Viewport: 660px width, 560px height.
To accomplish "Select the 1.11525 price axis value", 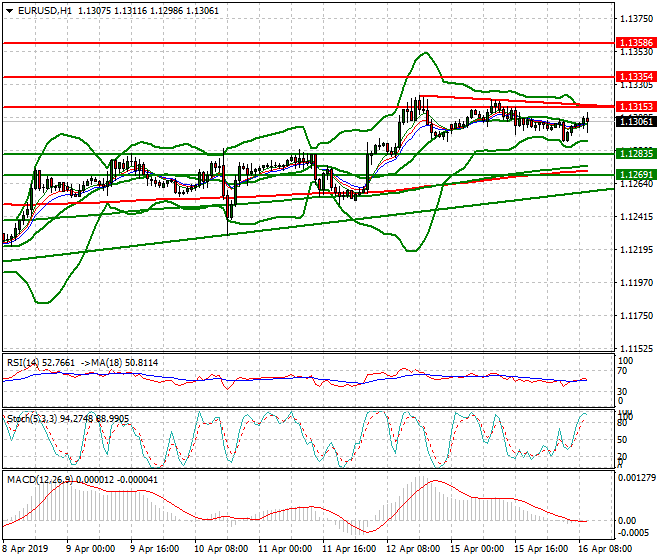I will (x=636, y=349).
